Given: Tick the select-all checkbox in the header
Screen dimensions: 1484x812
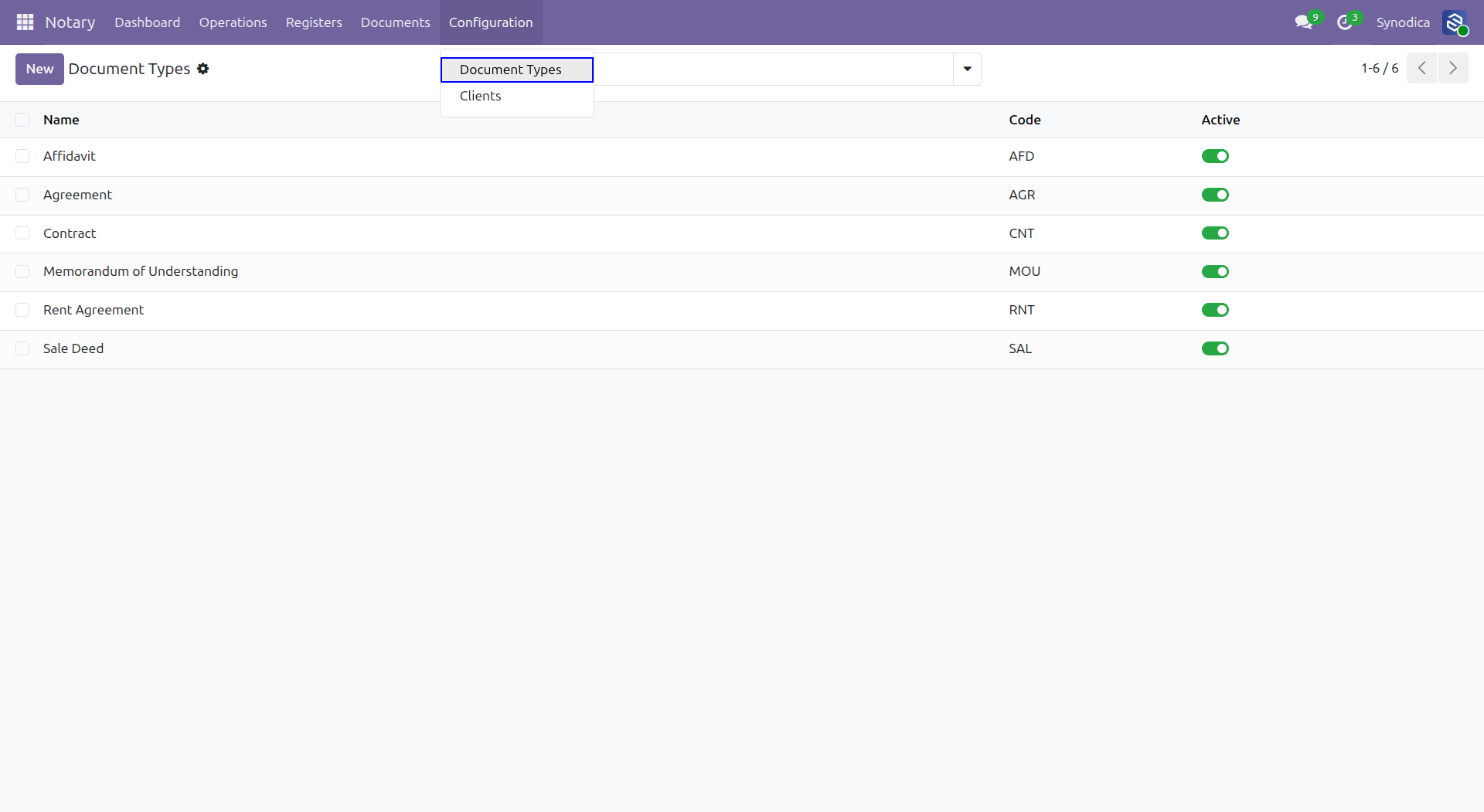Looking at the screenshot, I should tap(22, 120).
